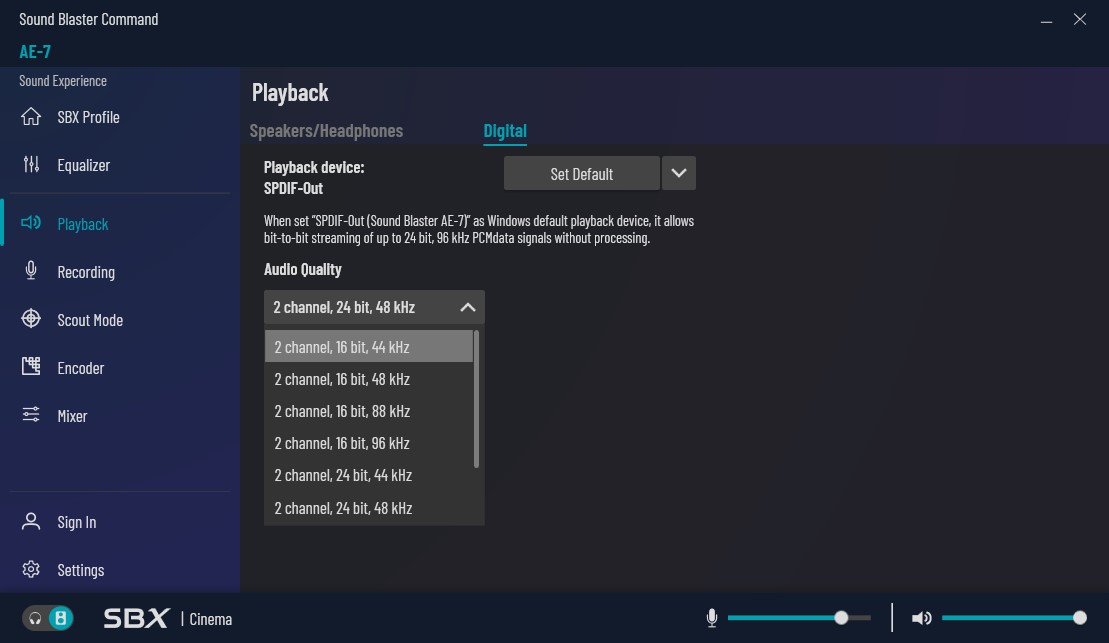Click the Cinema profile label
Viewport: 1109px width, 643px height.
211,619
